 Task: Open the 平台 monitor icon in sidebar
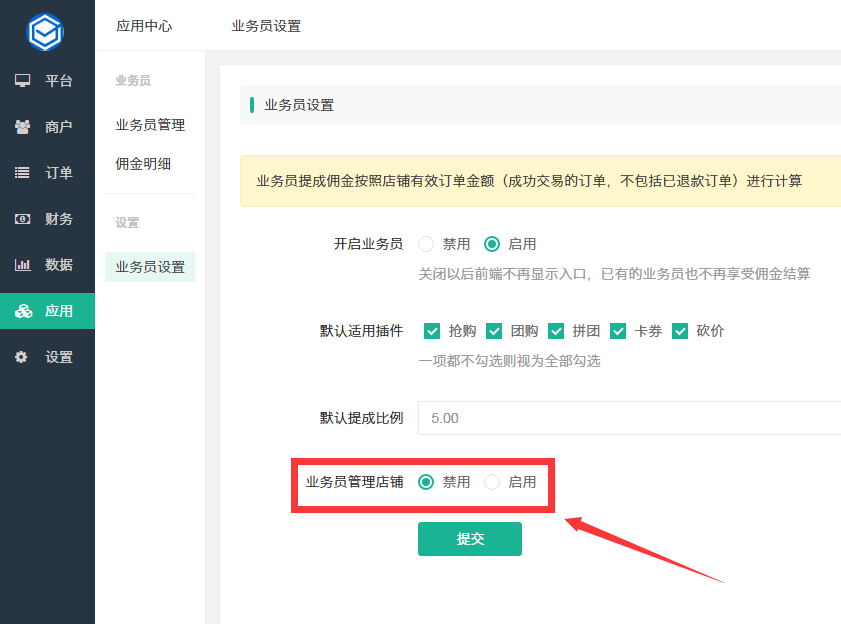22,80
